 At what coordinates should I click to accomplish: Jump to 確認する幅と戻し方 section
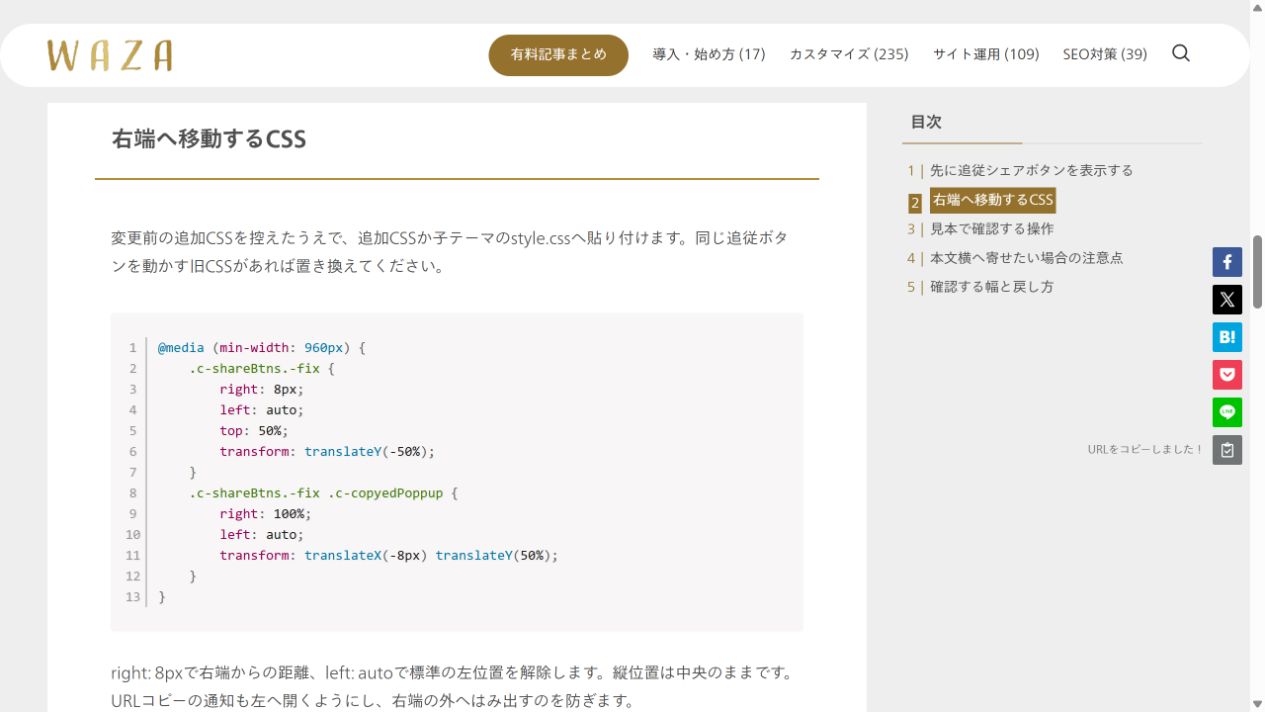pyautogui.click(x=992, y=287)
